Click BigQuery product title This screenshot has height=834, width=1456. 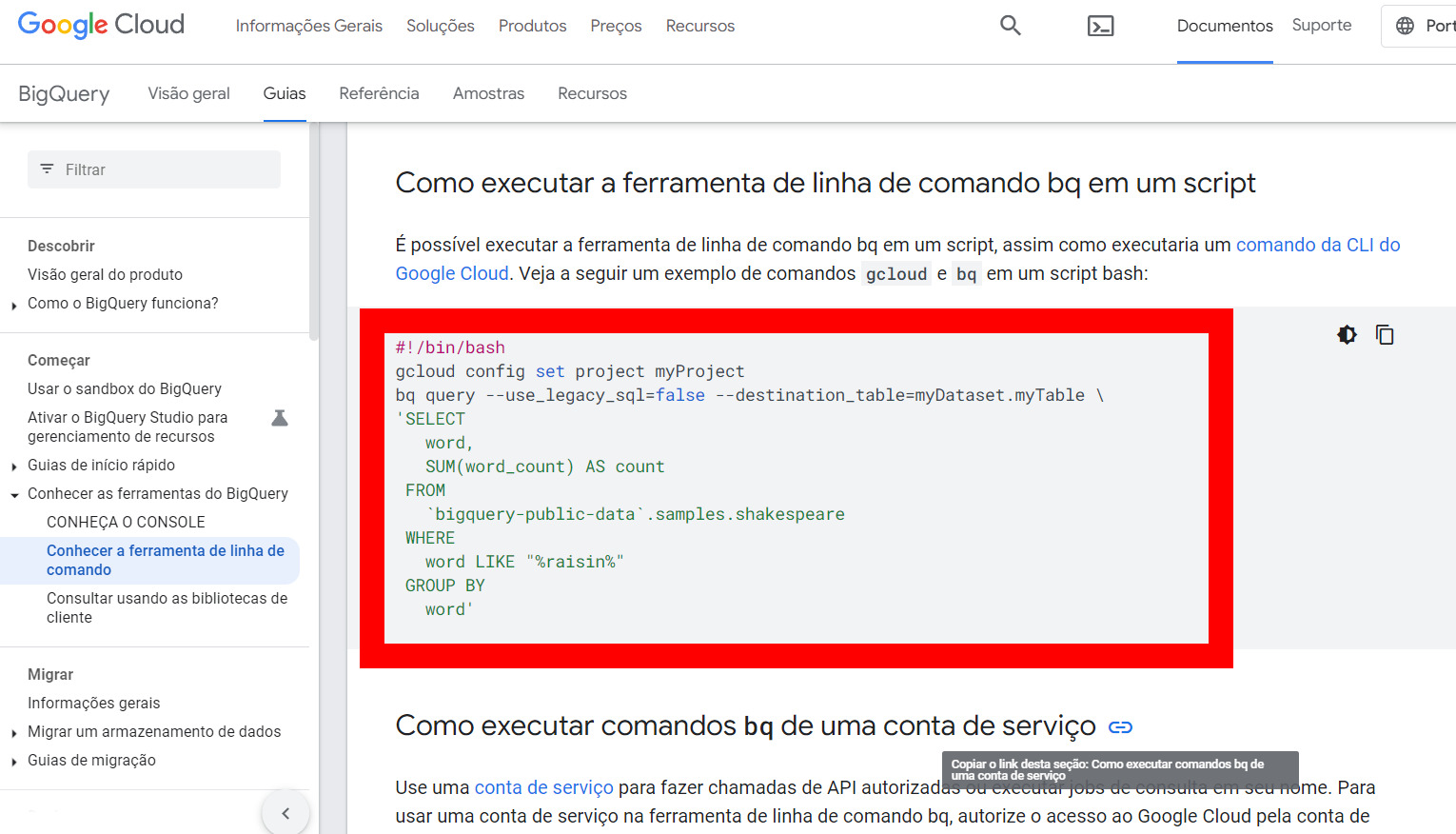click(64, 93)
